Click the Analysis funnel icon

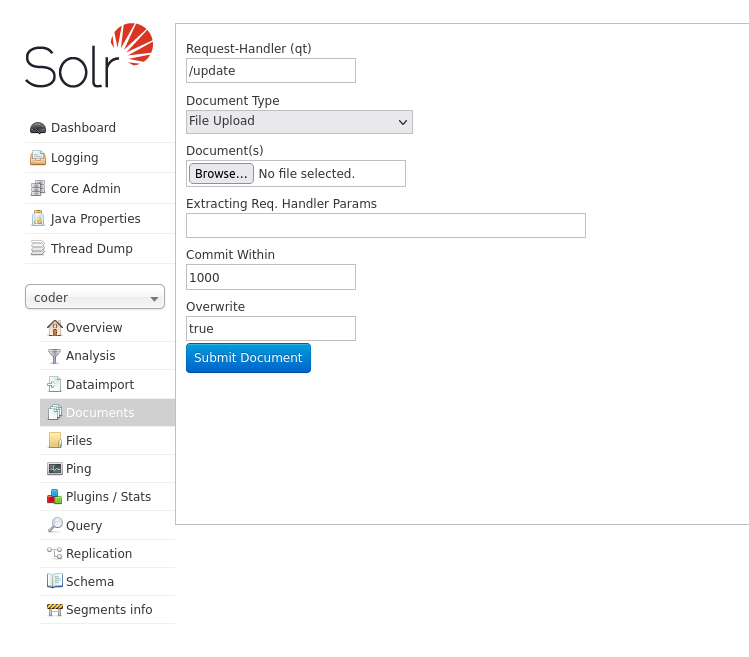point(55,356)
